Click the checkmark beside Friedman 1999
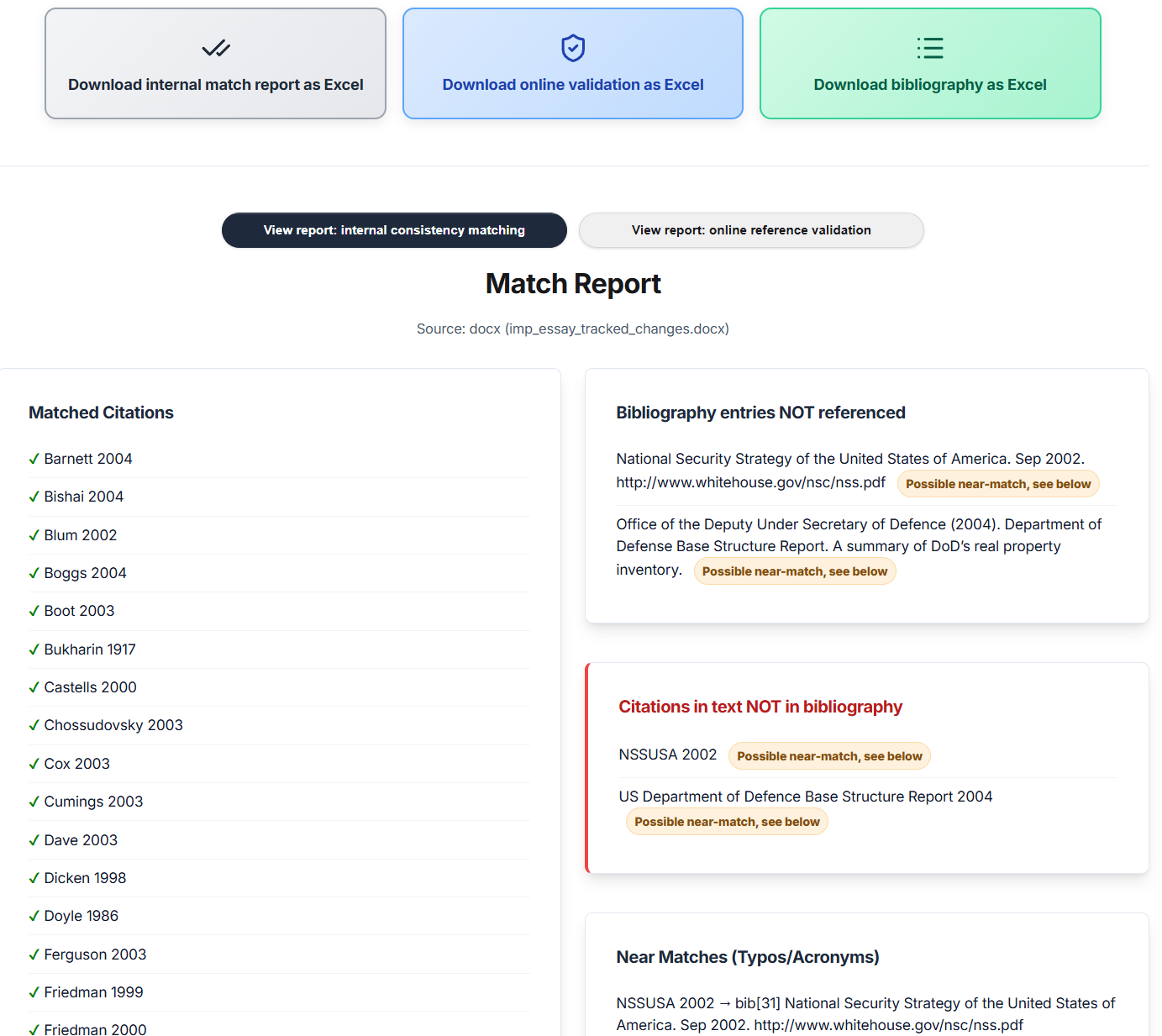 tap(34, 992)
